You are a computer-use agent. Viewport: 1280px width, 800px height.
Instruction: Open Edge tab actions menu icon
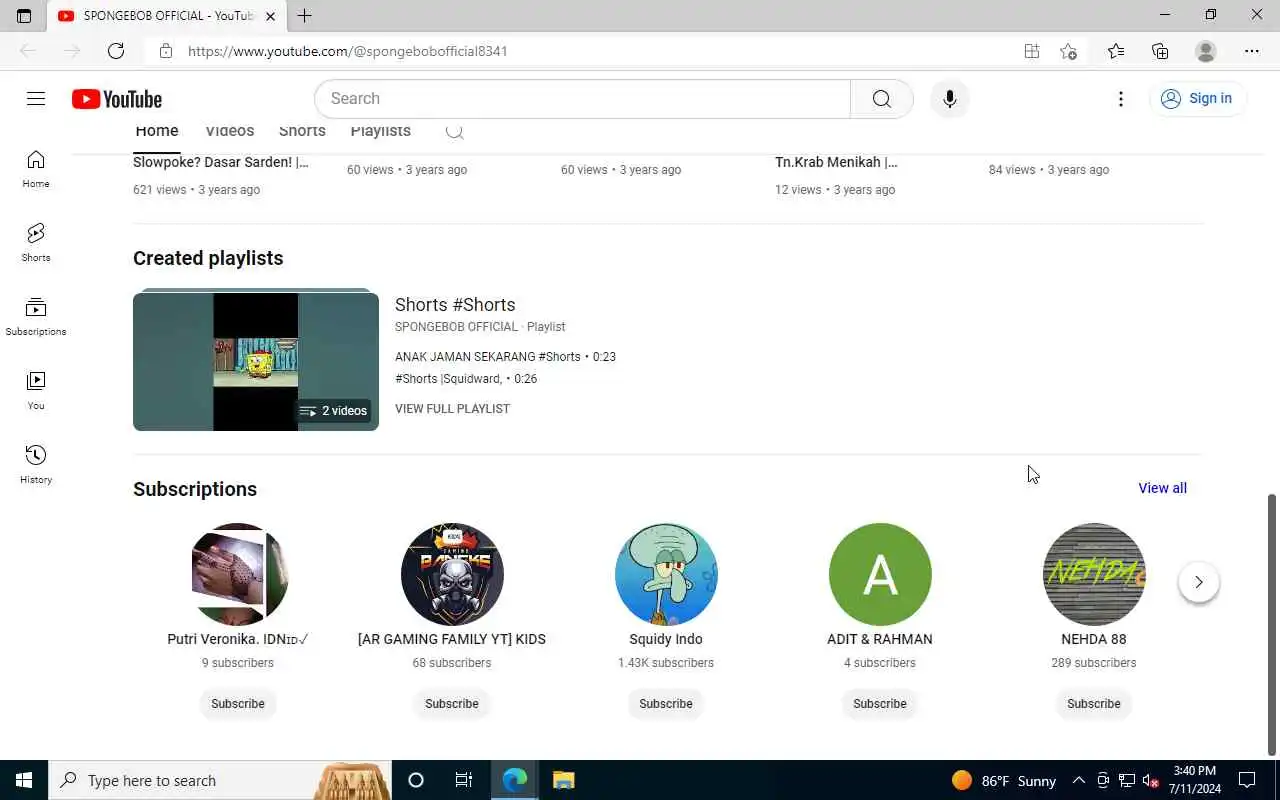coord(24,16)
